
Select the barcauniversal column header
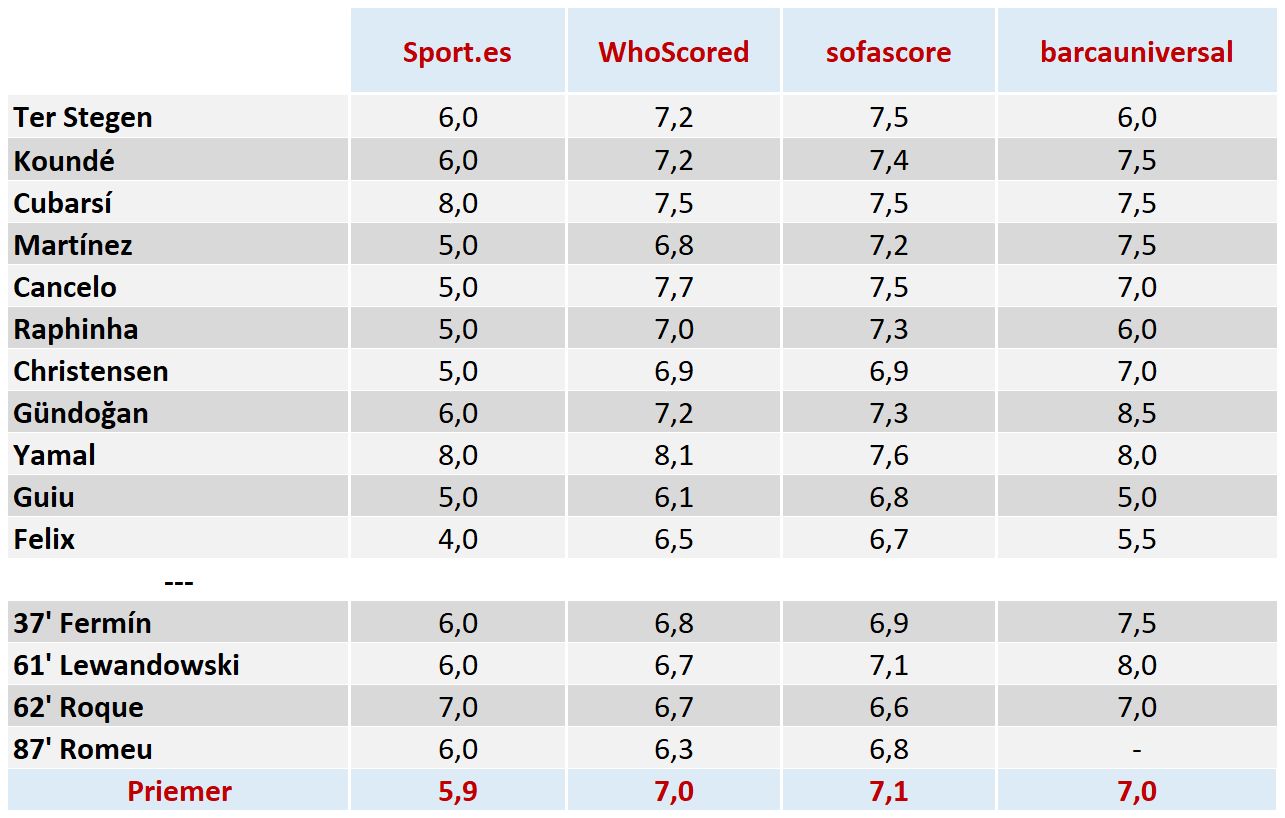point(1137,52)
